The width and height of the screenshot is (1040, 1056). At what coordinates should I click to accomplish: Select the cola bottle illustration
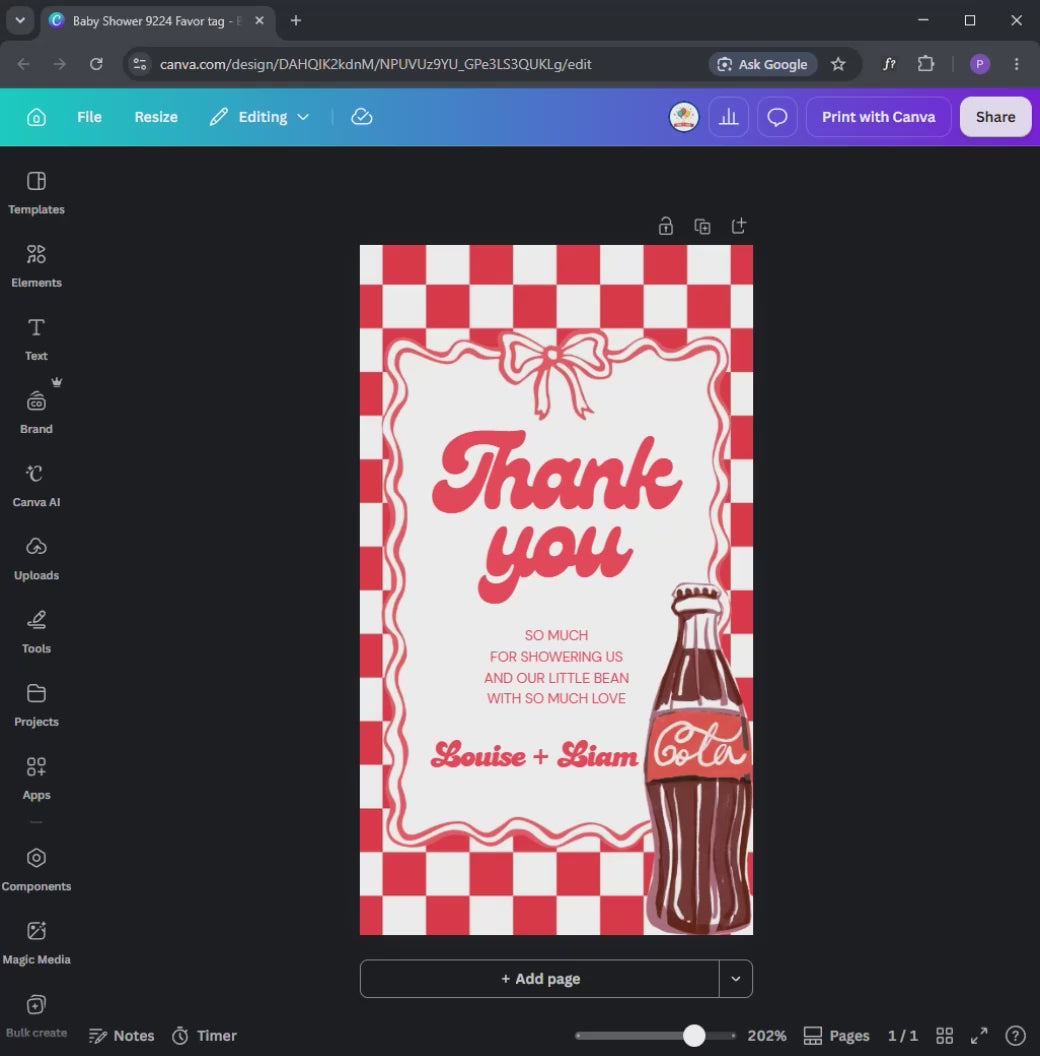(x=698, y=758)
